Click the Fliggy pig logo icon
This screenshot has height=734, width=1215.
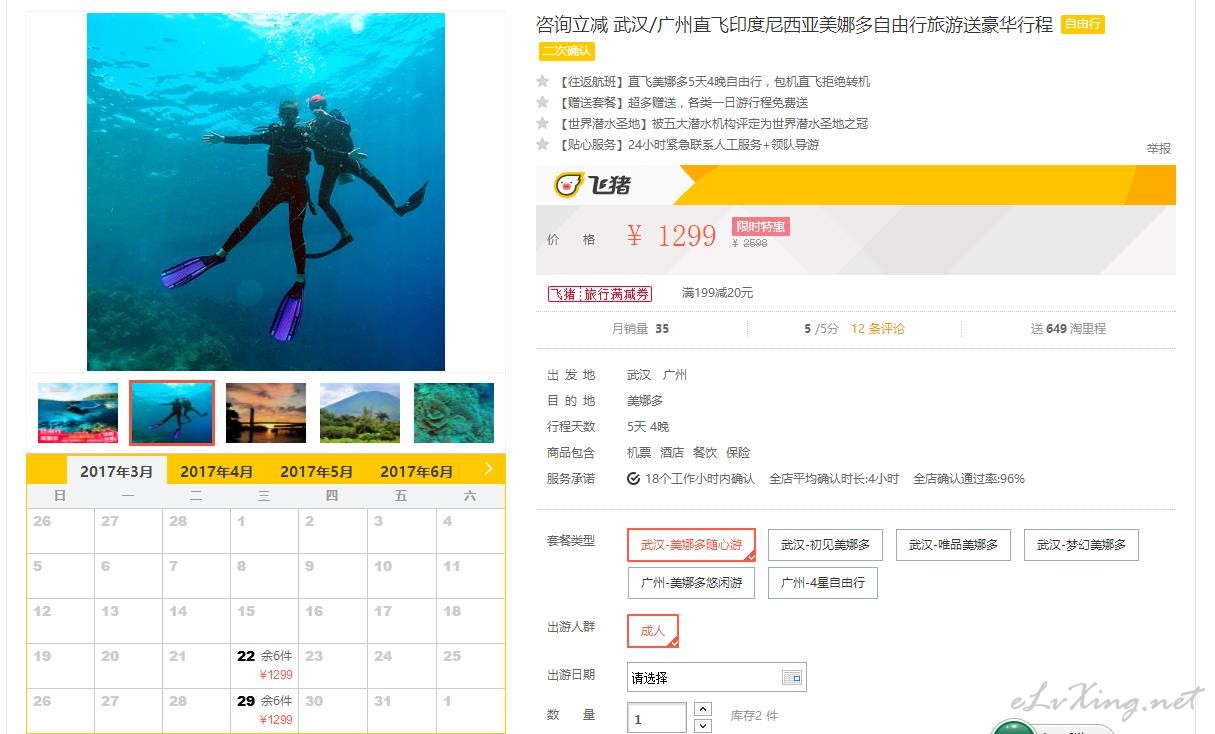(x=569, y=185)
